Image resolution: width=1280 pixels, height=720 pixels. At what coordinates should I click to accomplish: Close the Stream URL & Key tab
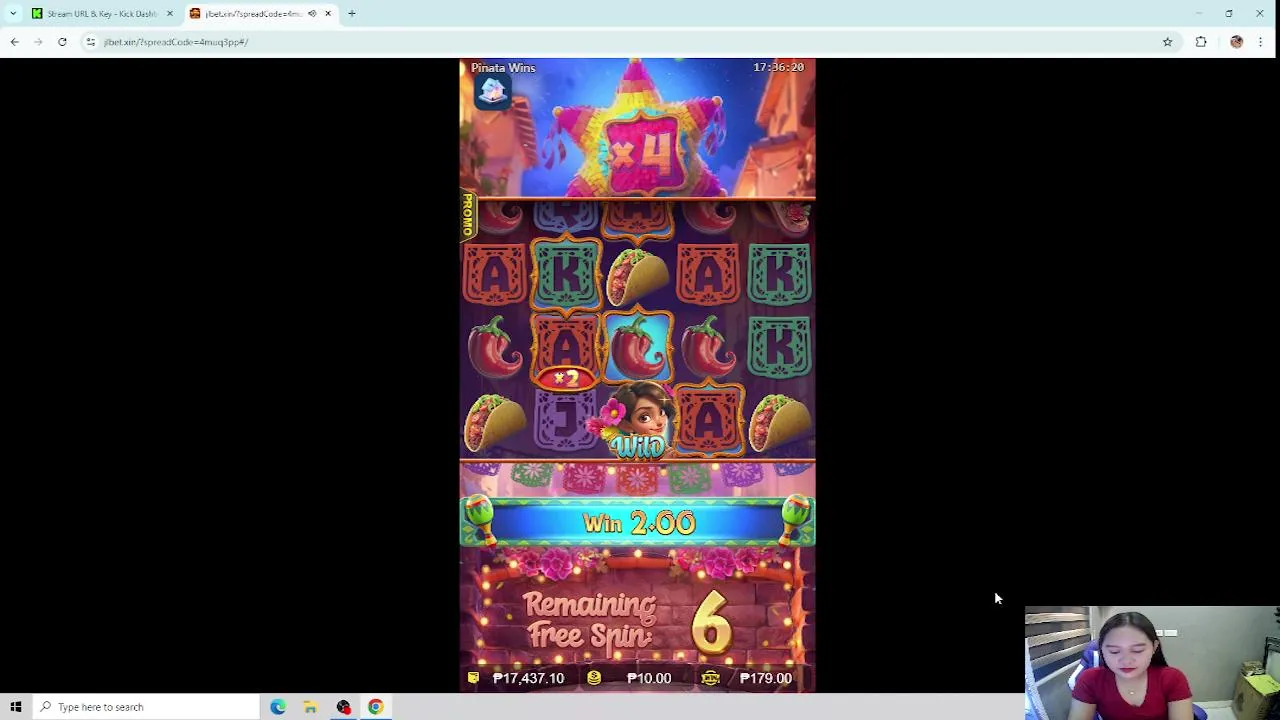(x=169, y=13)
